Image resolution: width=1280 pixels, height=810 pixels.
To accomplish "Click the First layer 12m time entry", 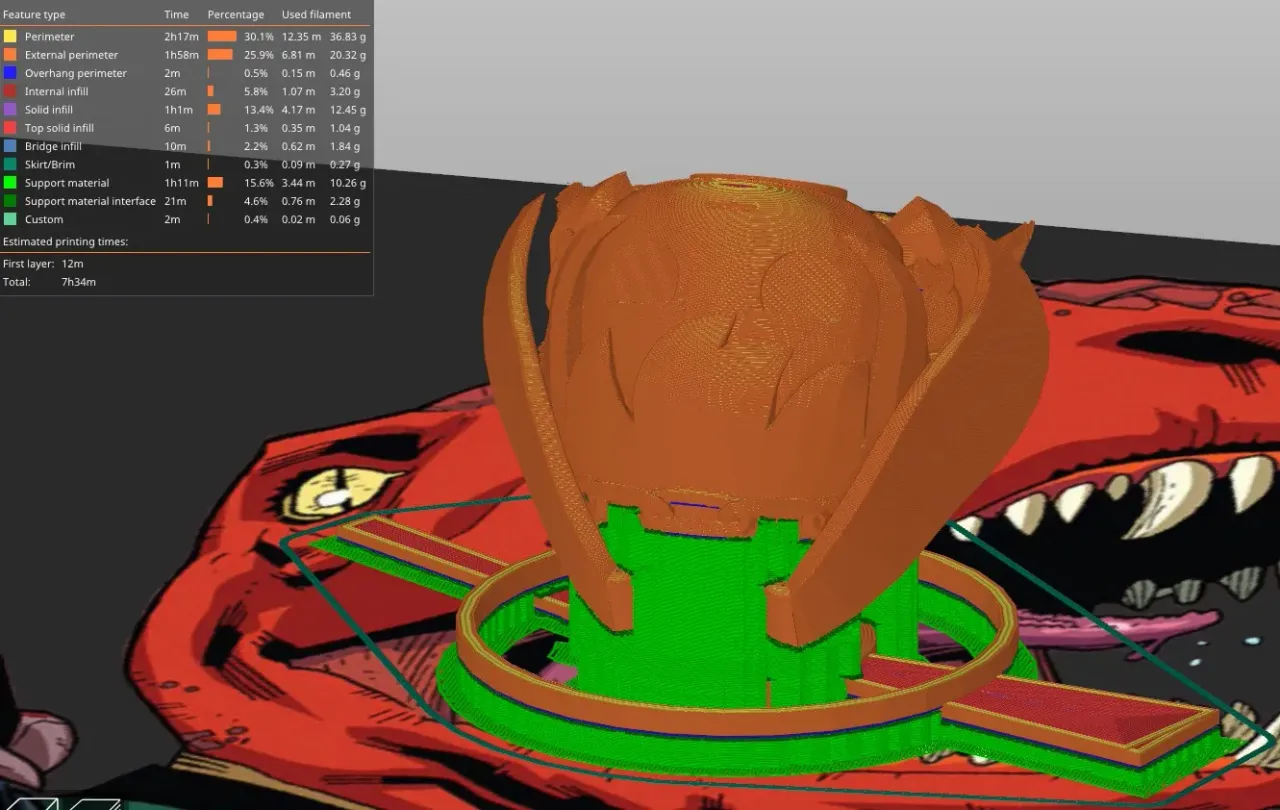I will click(43, 264).
